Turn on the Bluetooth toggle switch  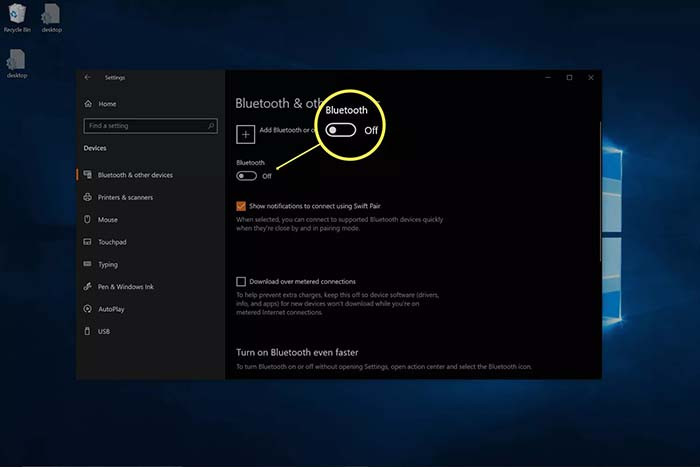click(246, 176)
